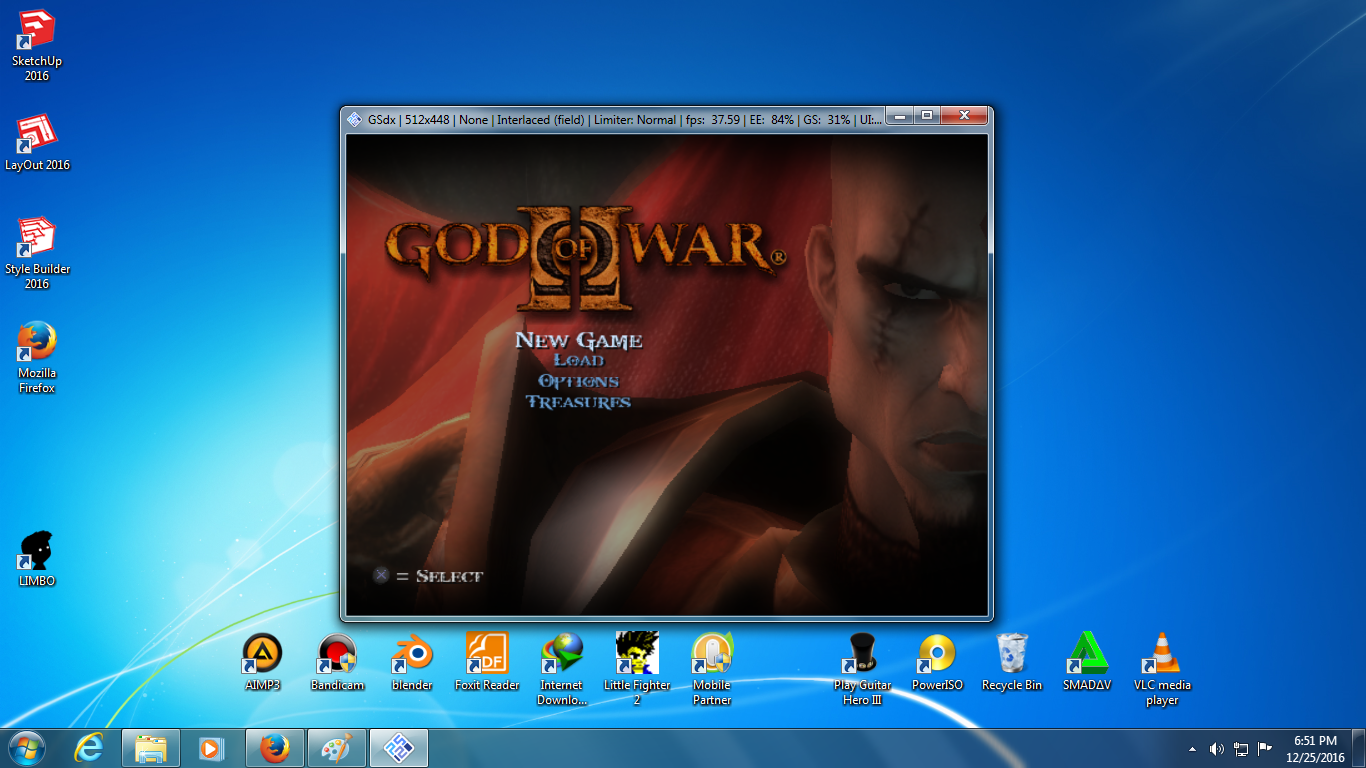Launch Internet Download Manager icon

(562, 669)
